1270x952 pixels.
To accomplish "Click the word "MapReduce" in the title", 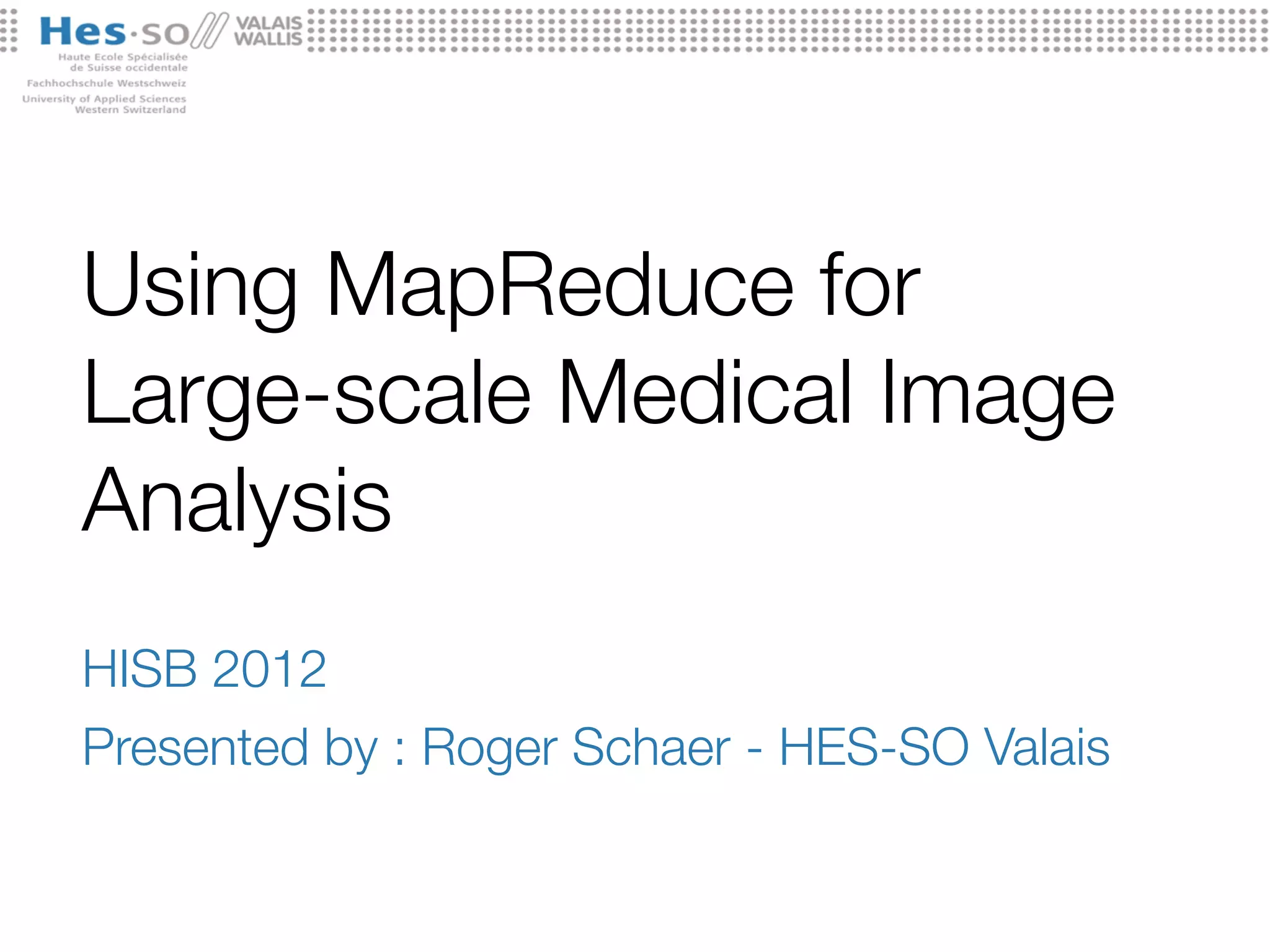I will [x=559, y=286].
